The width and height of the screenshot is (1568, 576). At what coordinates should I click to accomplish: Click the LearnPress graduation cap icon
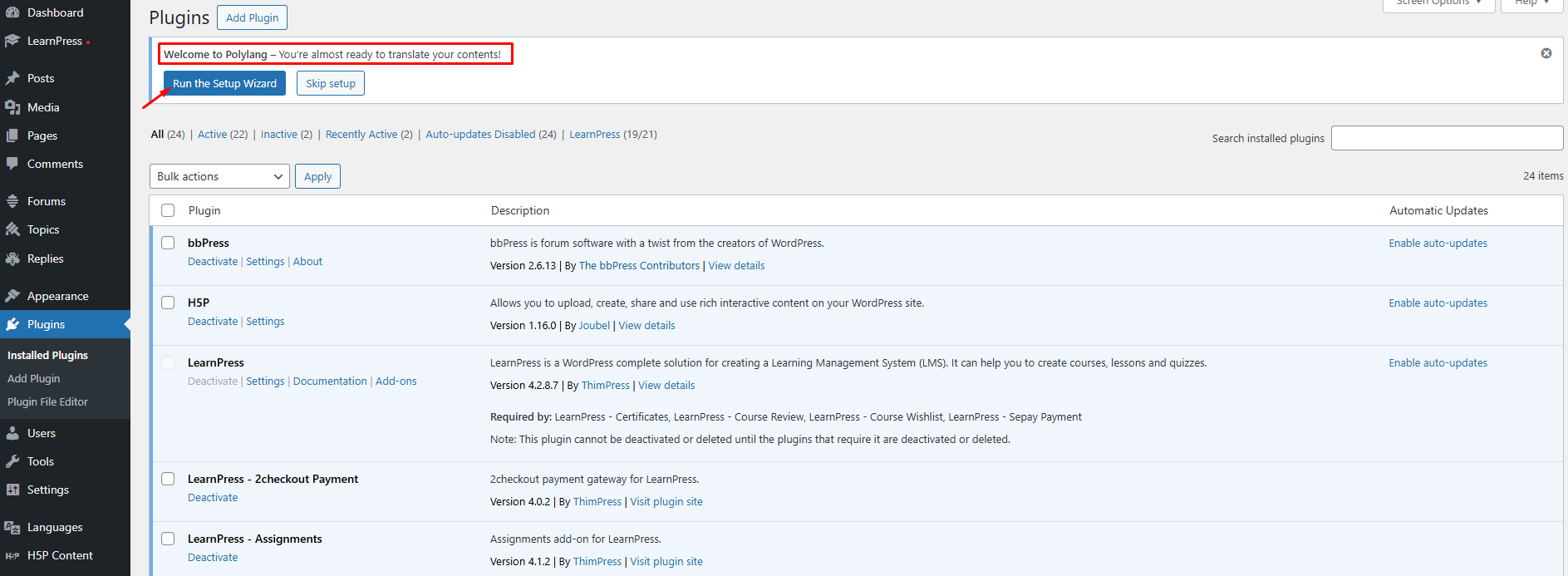(x=12, y=41)
